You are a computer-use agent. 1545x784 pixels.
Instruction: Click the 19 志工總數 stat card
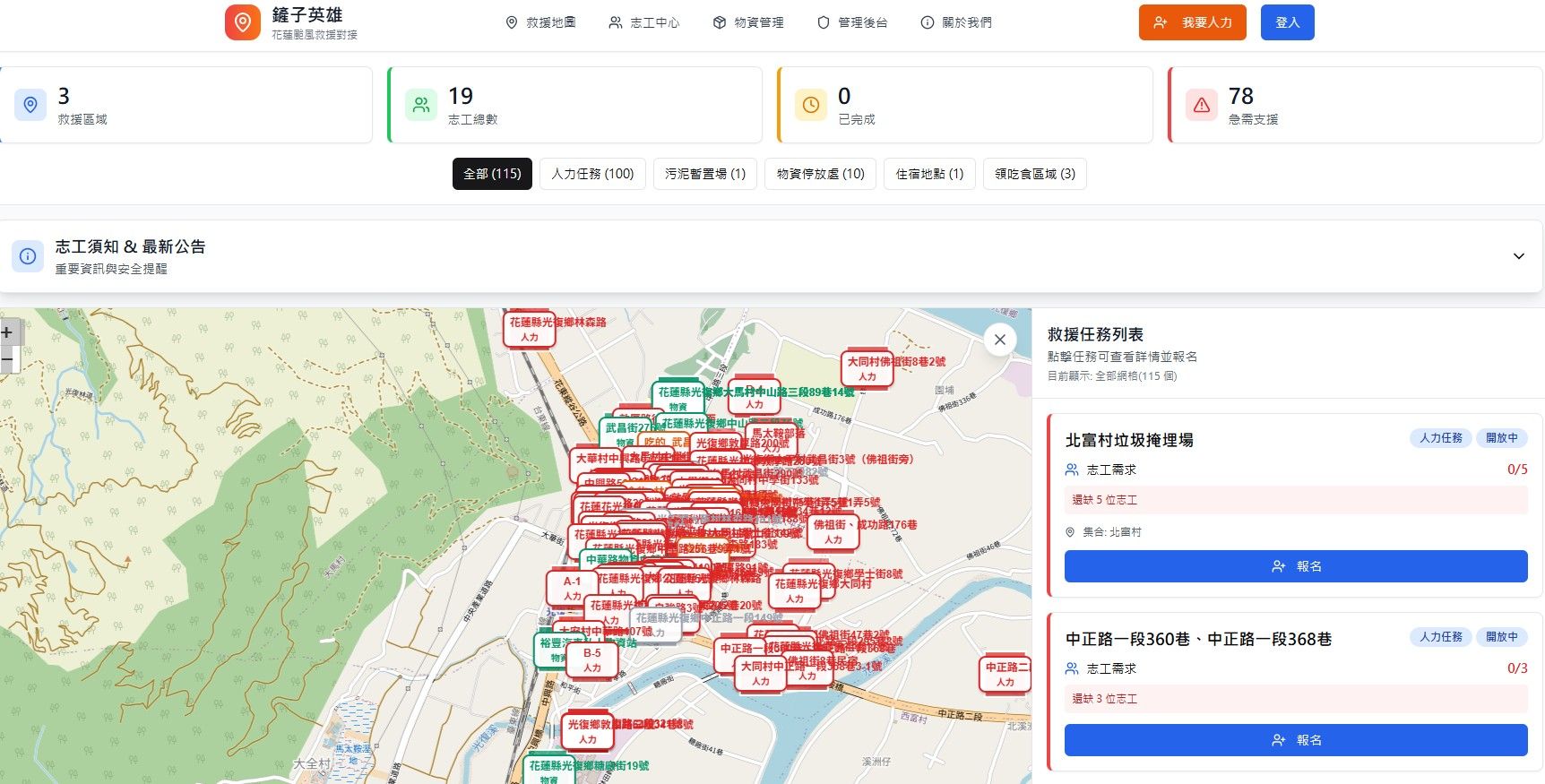click(574, 105)
